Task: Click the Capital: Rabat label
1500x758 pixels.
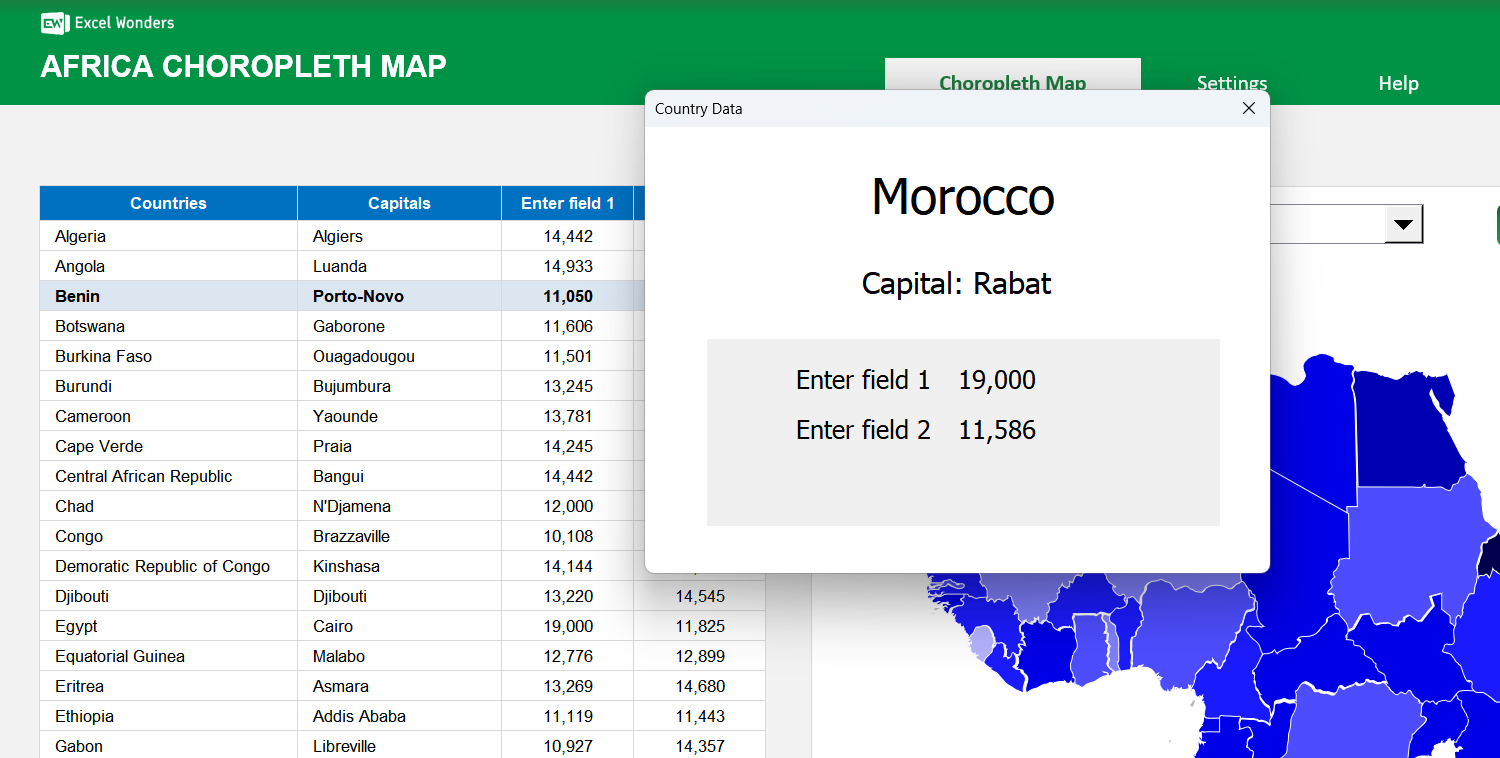Action: pos(956,284)
